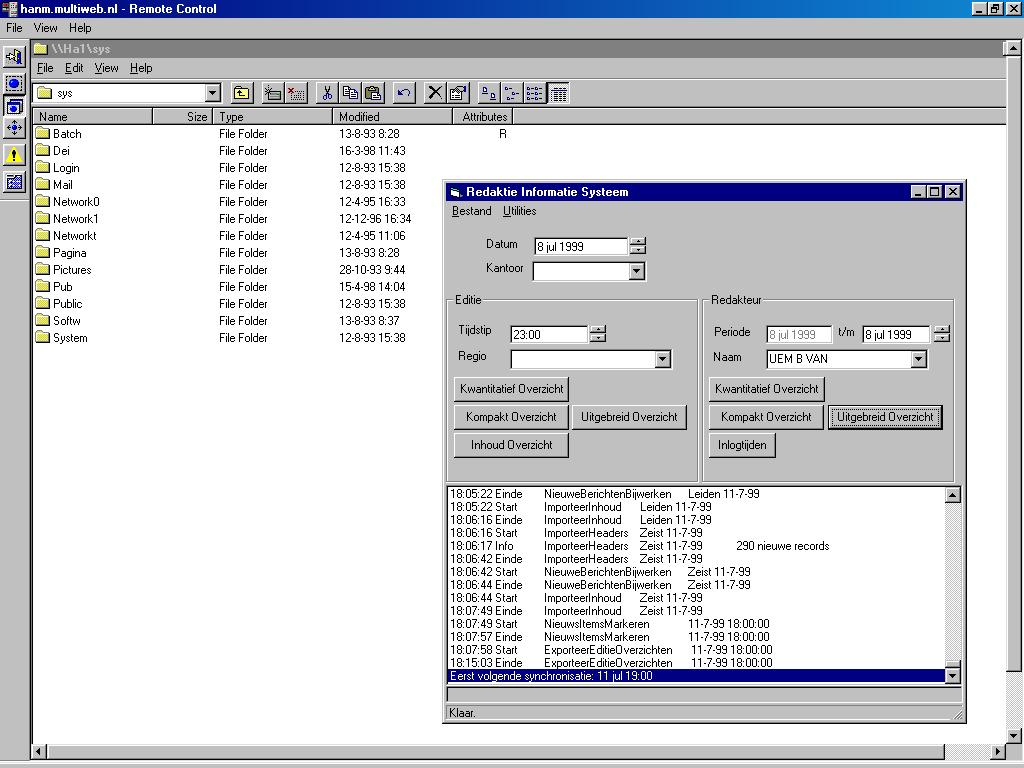The width and height of the screenshot is (1024, 768).
Task: Expand the Naam dropdown showing UEM B VAN
Action: pos(918,359)
